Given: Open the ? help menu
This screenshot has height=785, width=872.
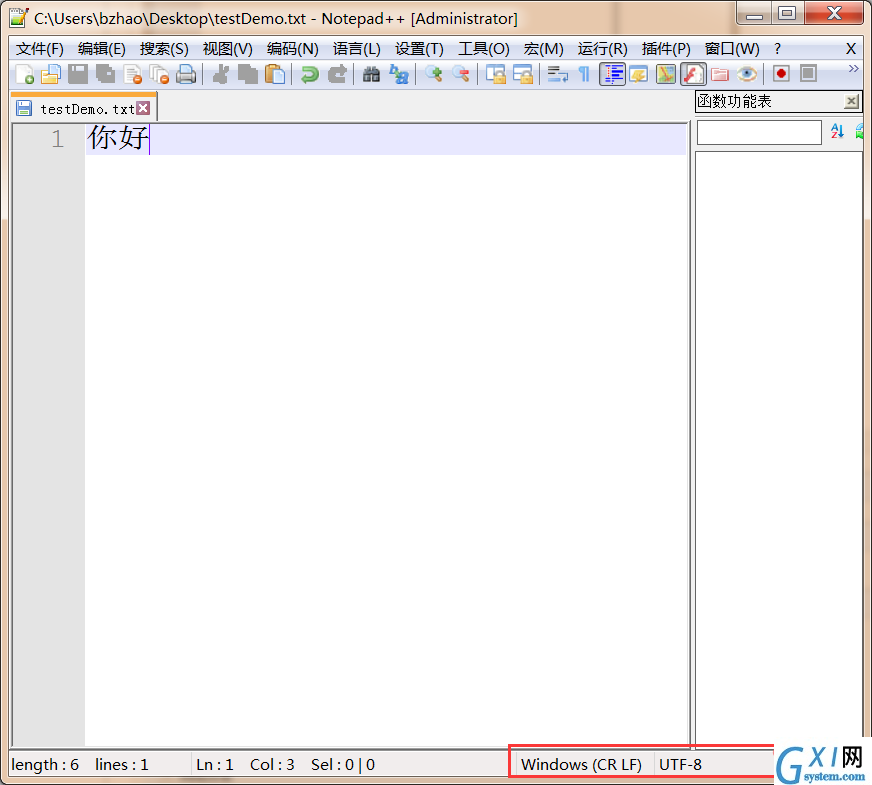Looking at the screenshot, I should coord(777,49).
